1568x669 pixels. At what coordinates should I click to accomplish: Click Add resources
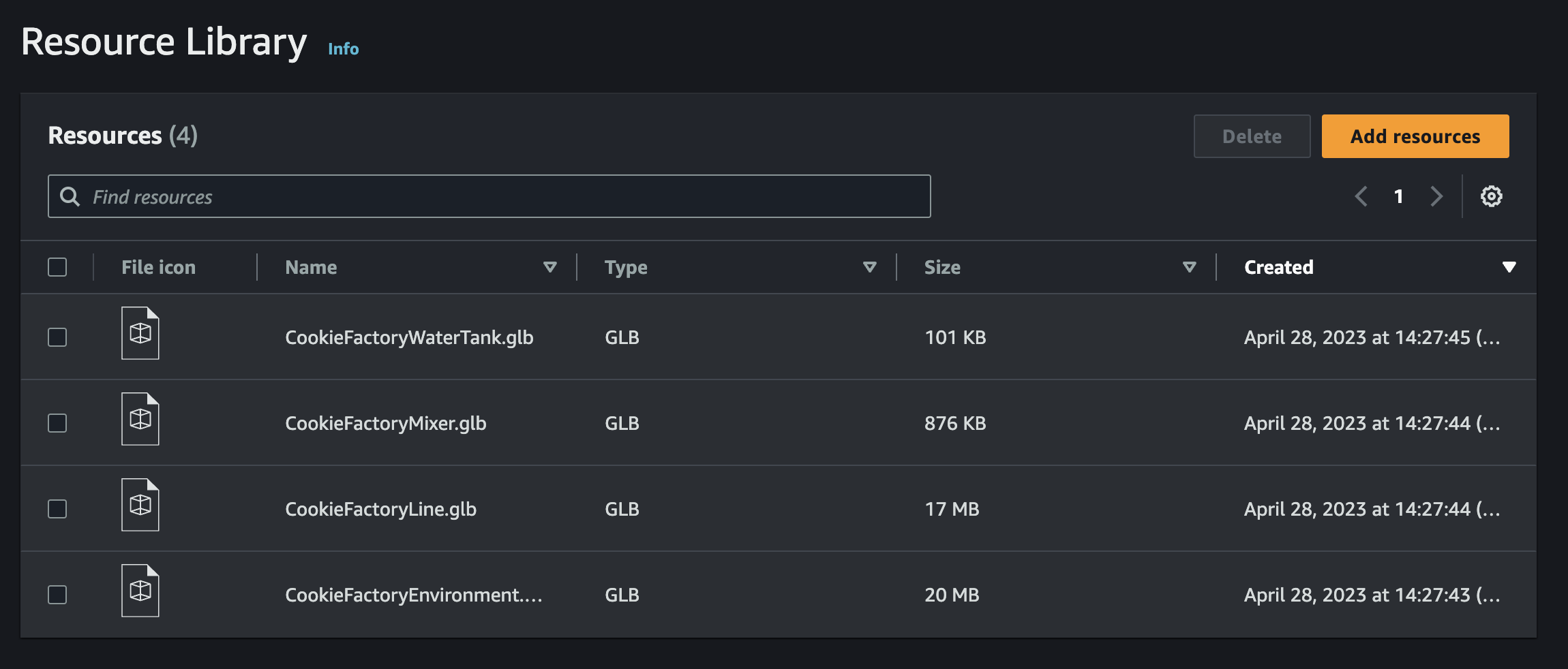click(1415, 136)
